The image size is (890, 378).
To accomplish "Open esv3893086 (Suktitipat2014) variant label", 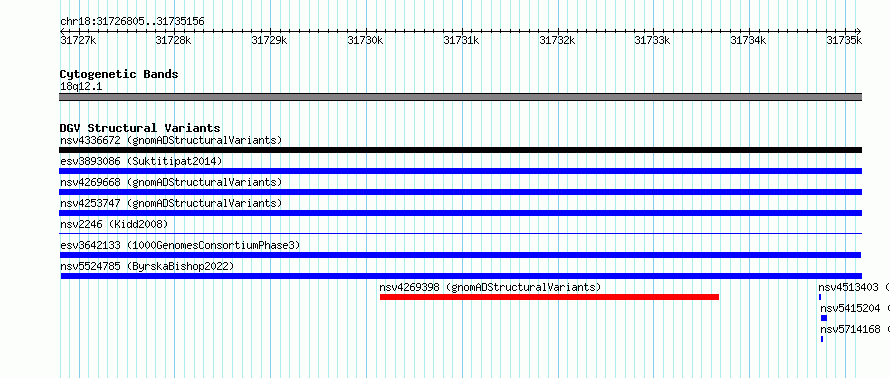I will pos(141,161).
